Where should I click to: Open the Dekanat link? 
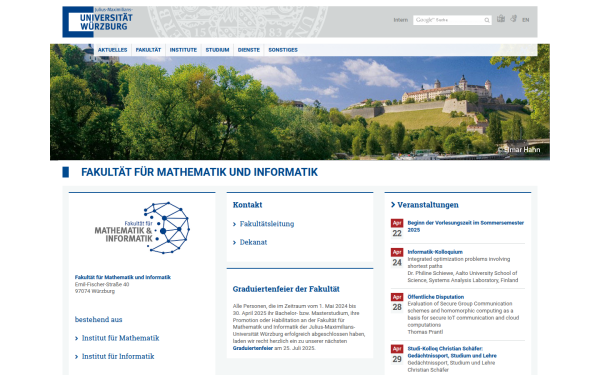pos(253,242)
